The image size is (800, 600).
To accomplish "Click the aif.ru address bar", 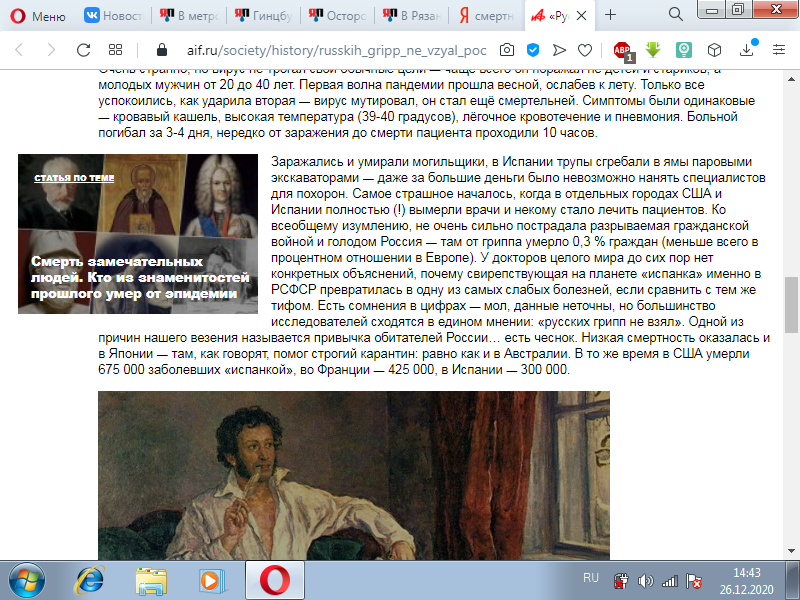I will pos(337,50).
